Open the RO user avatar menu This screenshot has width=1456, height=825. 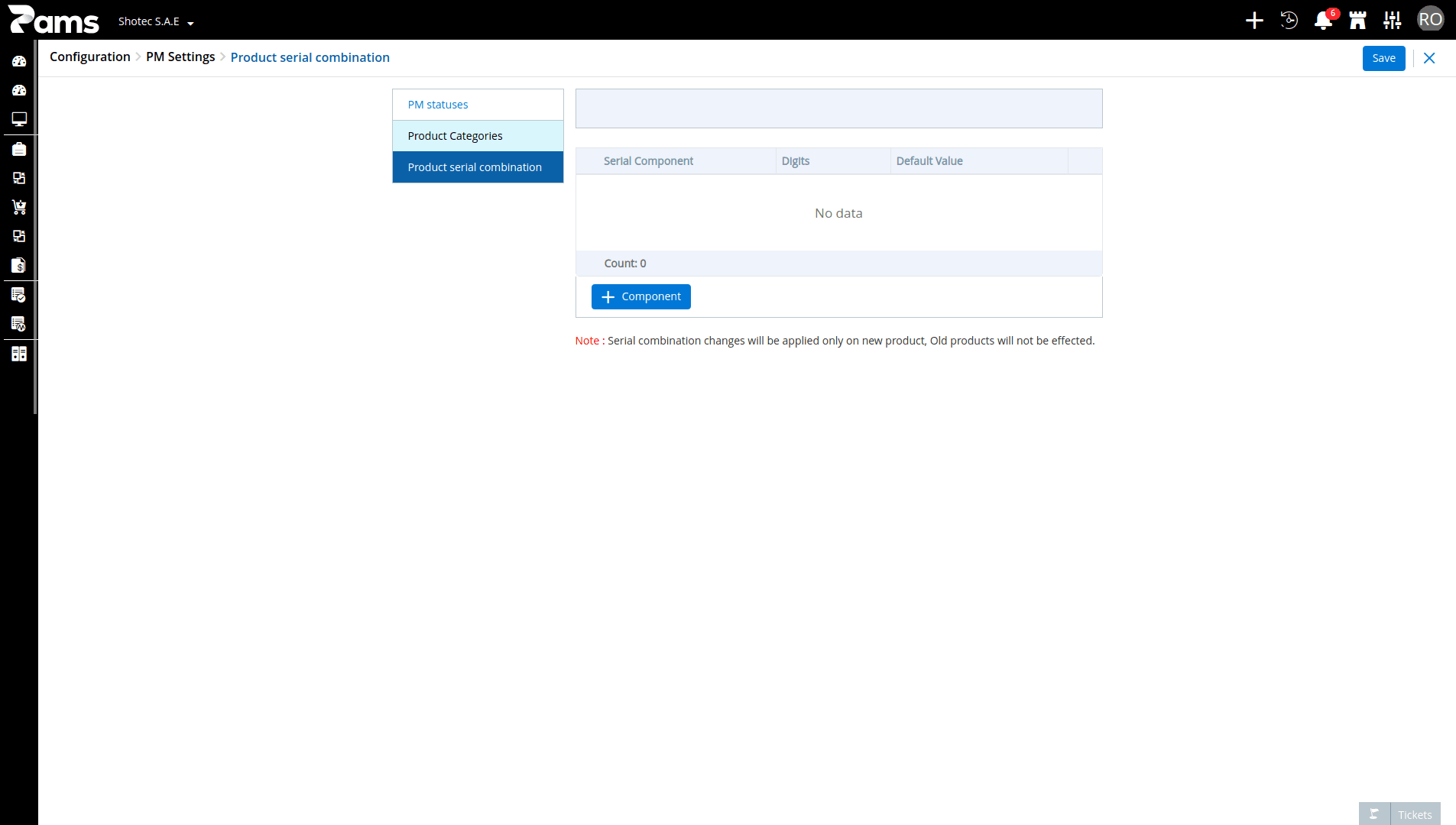tap(1431, 20)
